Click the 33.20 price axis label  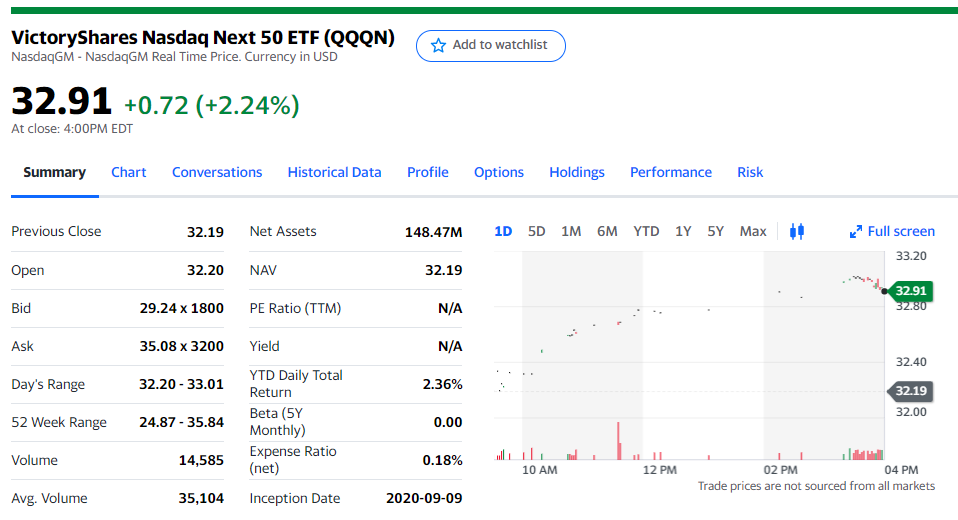(x=911, y=256)
